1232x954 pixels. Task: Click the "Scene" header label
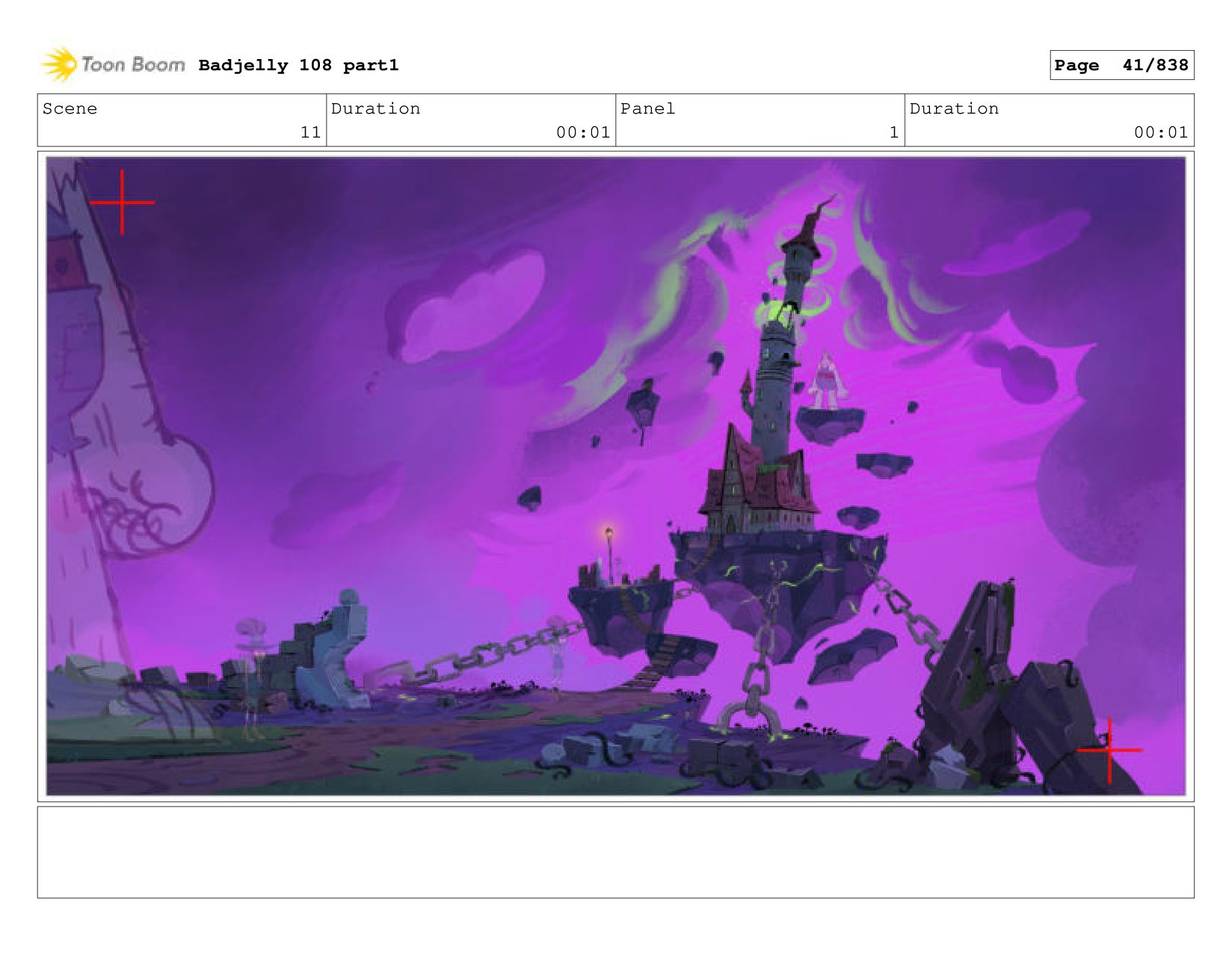70,108
